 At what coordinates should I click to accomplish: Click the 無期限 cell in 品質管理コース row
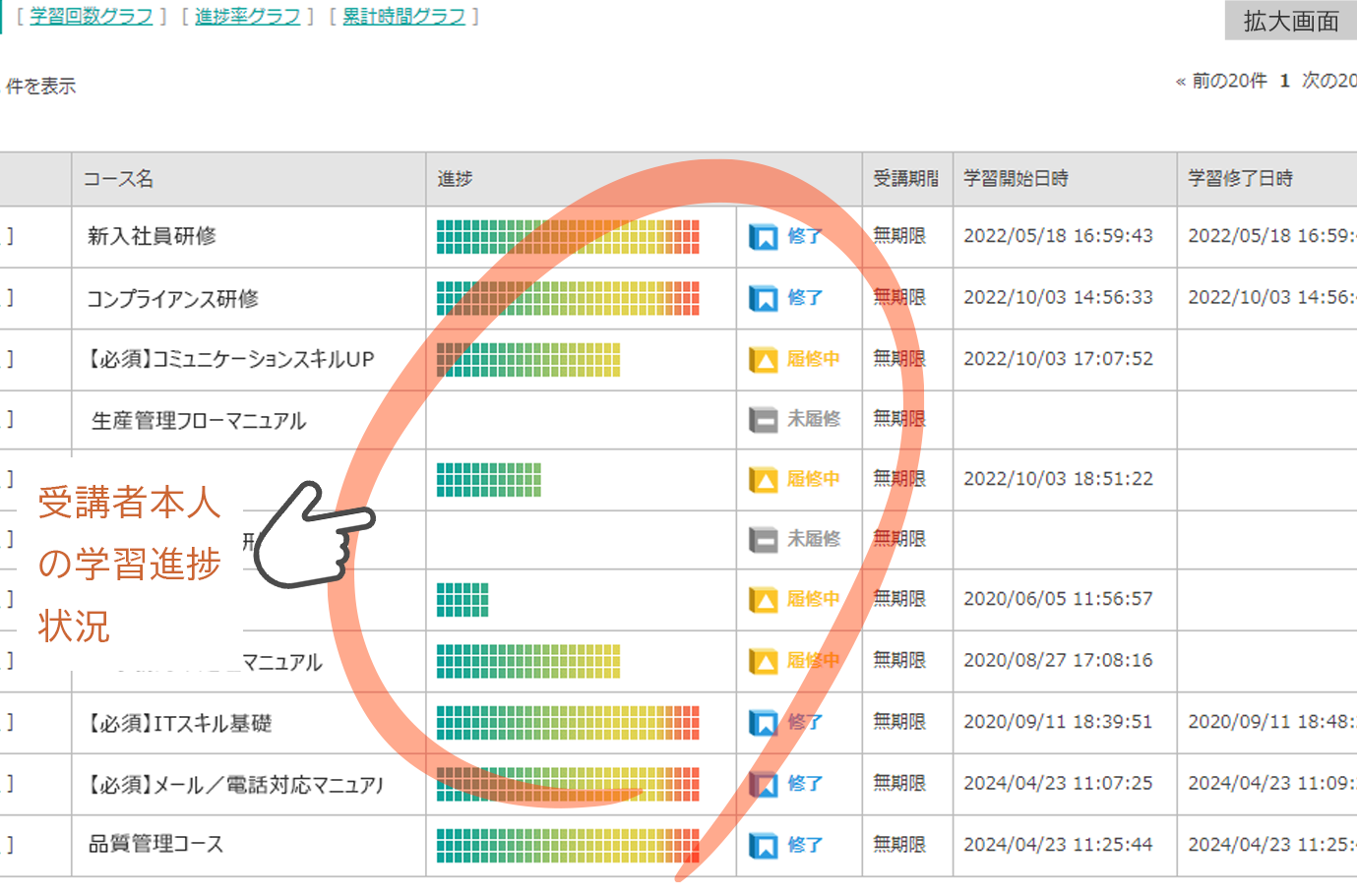coord(899,844)
